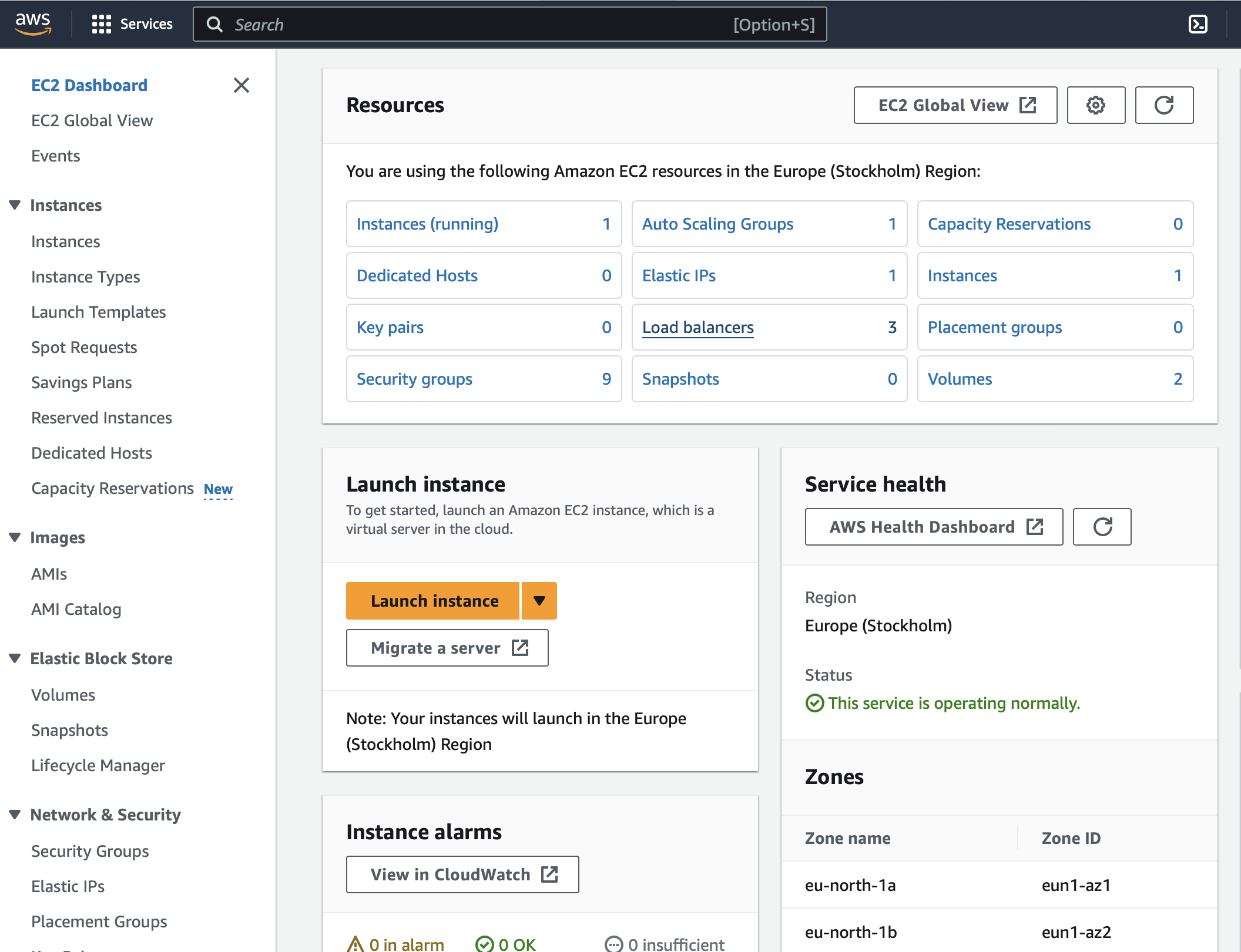The image size is (1241, 952).
Task: Focus the top Search field
Action: 509,24
